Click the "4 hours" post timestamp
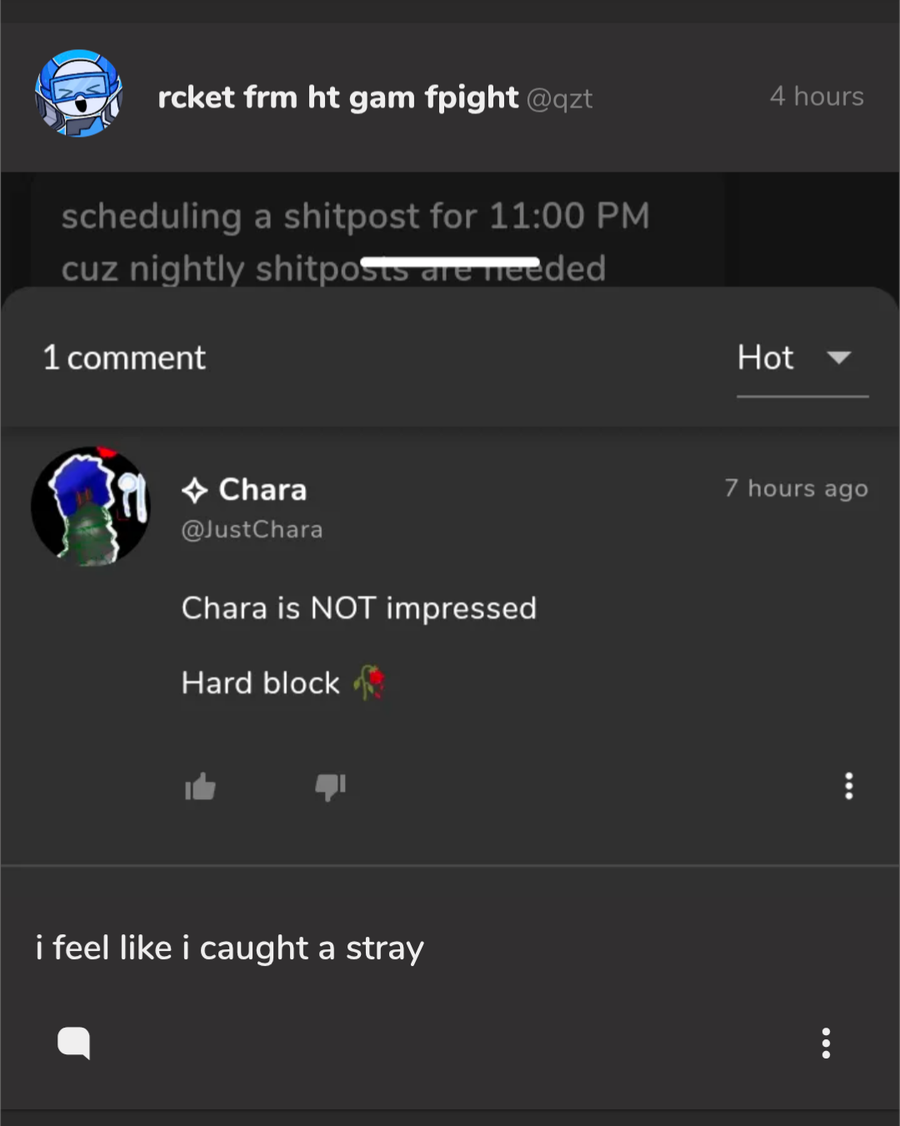Screen dimensions: 900x1126 (x=816, y=97)
